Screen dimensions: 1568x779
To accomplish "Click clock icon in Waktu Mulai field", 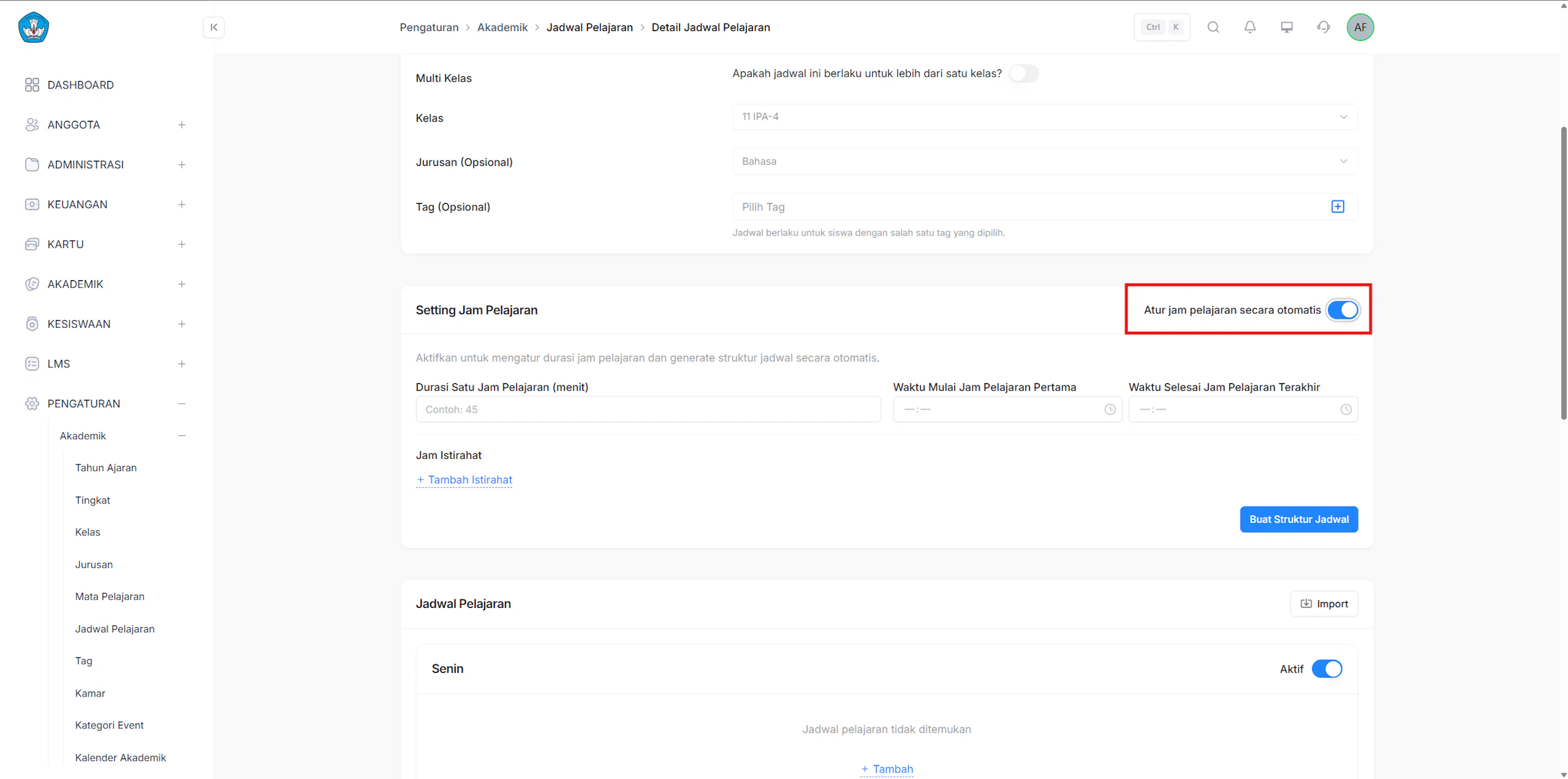I will click(1110, 409).
